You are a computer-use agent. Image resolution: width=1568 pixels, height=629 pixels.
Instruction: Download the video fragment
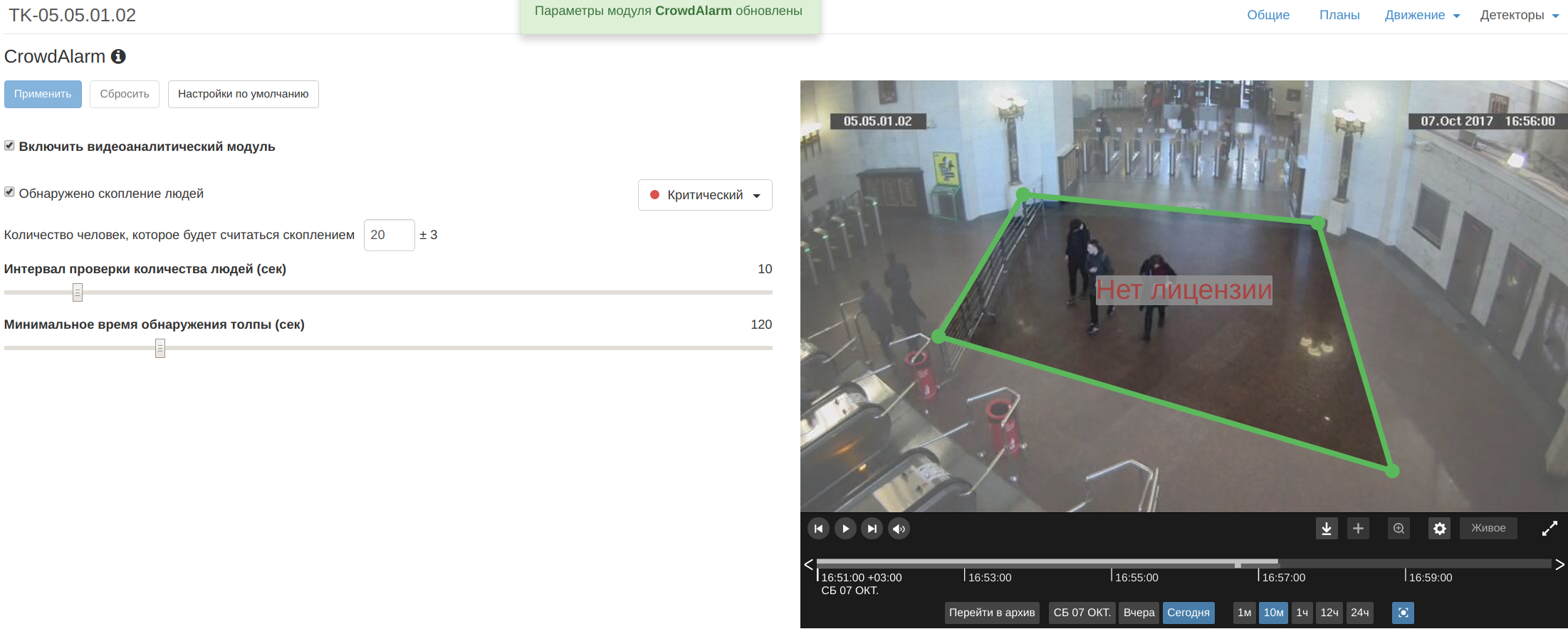pos(1327,529)
